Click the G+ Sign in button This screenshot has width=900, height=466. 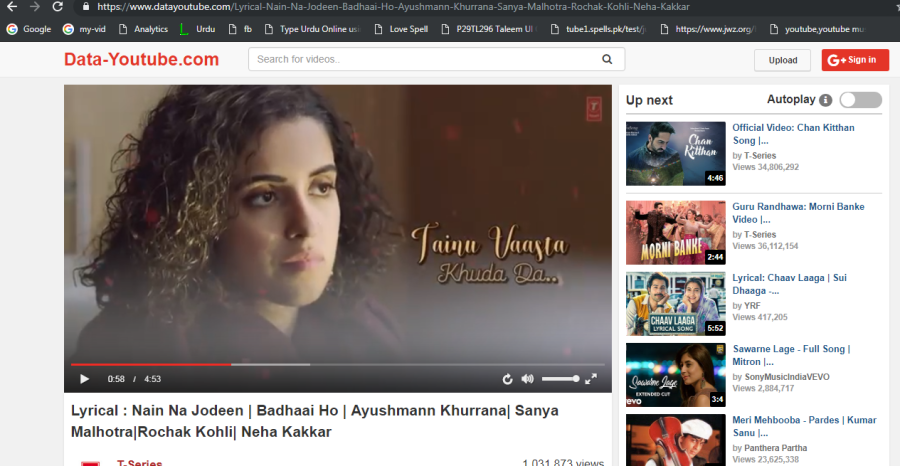coord(855,60)
